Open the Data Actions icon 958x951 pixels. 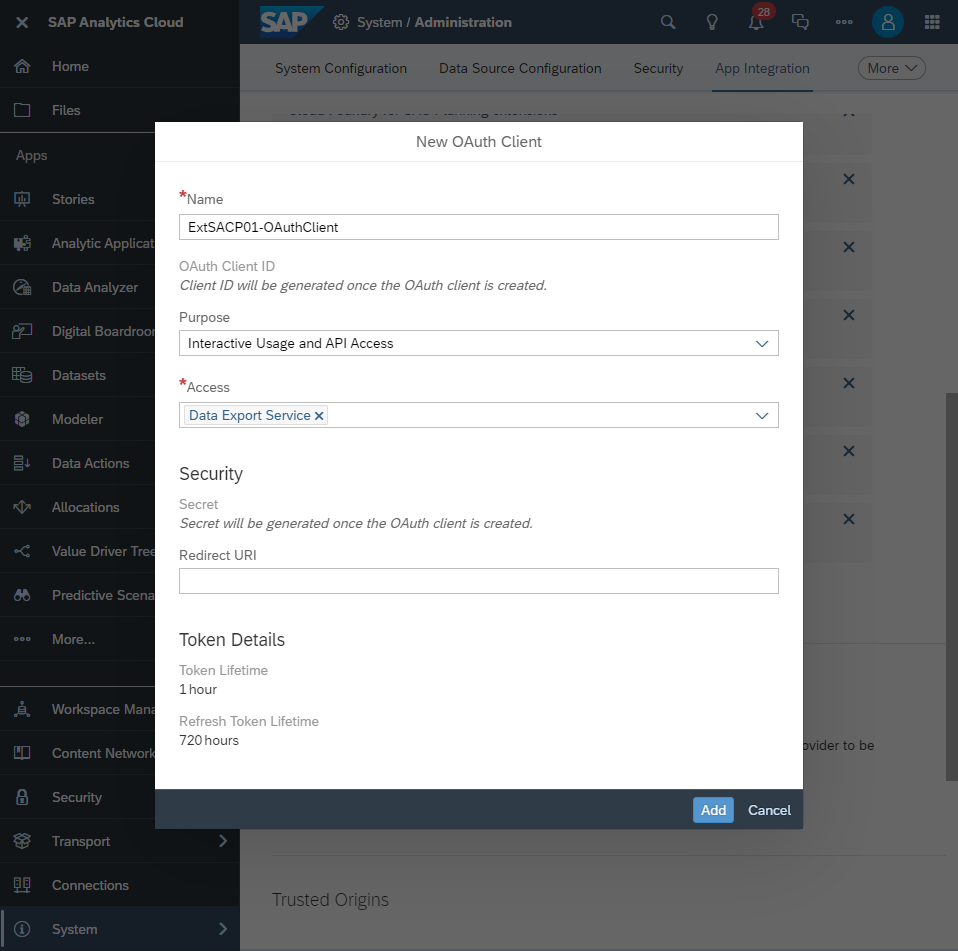[x=22, y=463]
